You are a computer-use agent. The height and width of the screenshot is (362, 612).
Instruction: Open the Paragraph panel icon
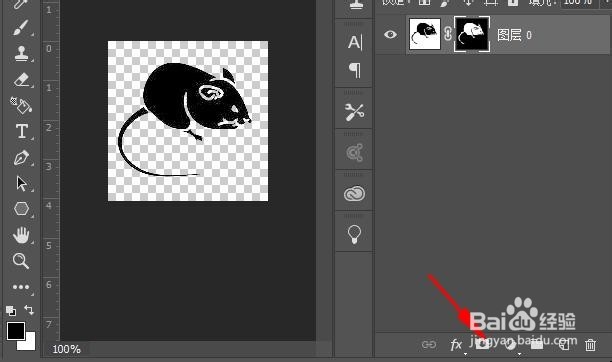coord(355,71)
